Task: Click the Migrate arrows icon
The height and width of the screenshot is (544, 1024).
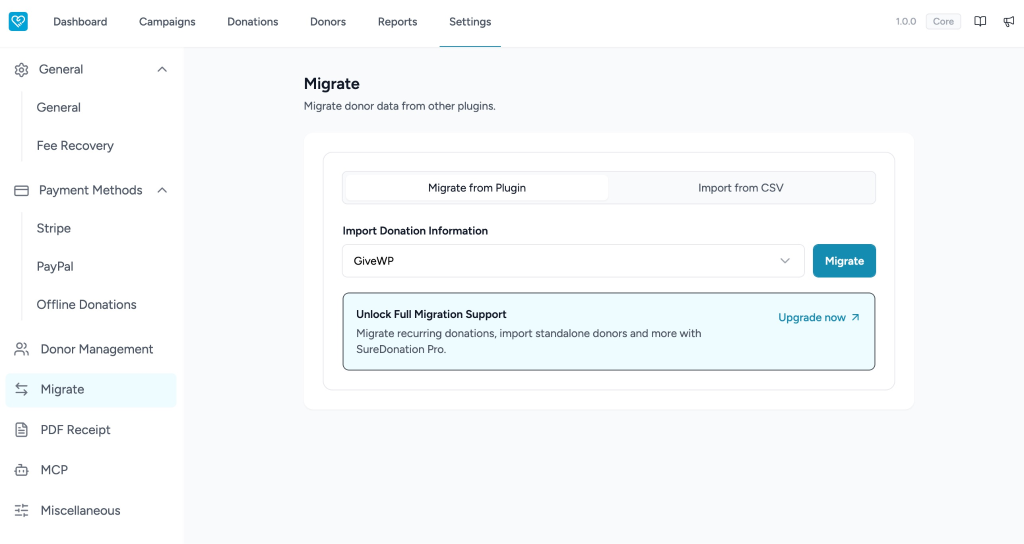Action: (22, 389)
